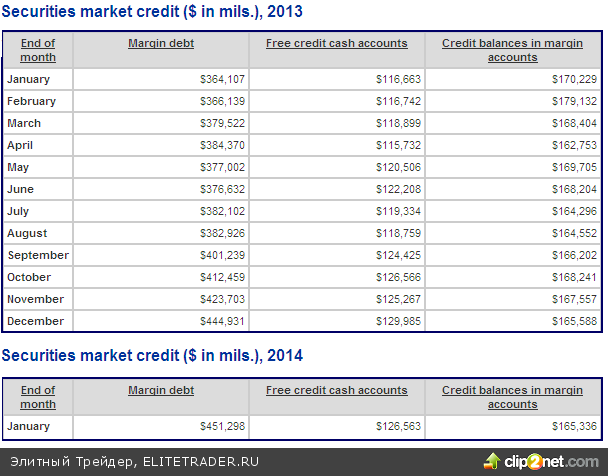Click 2014 'Credit balances in margin accounts' header

512,397
